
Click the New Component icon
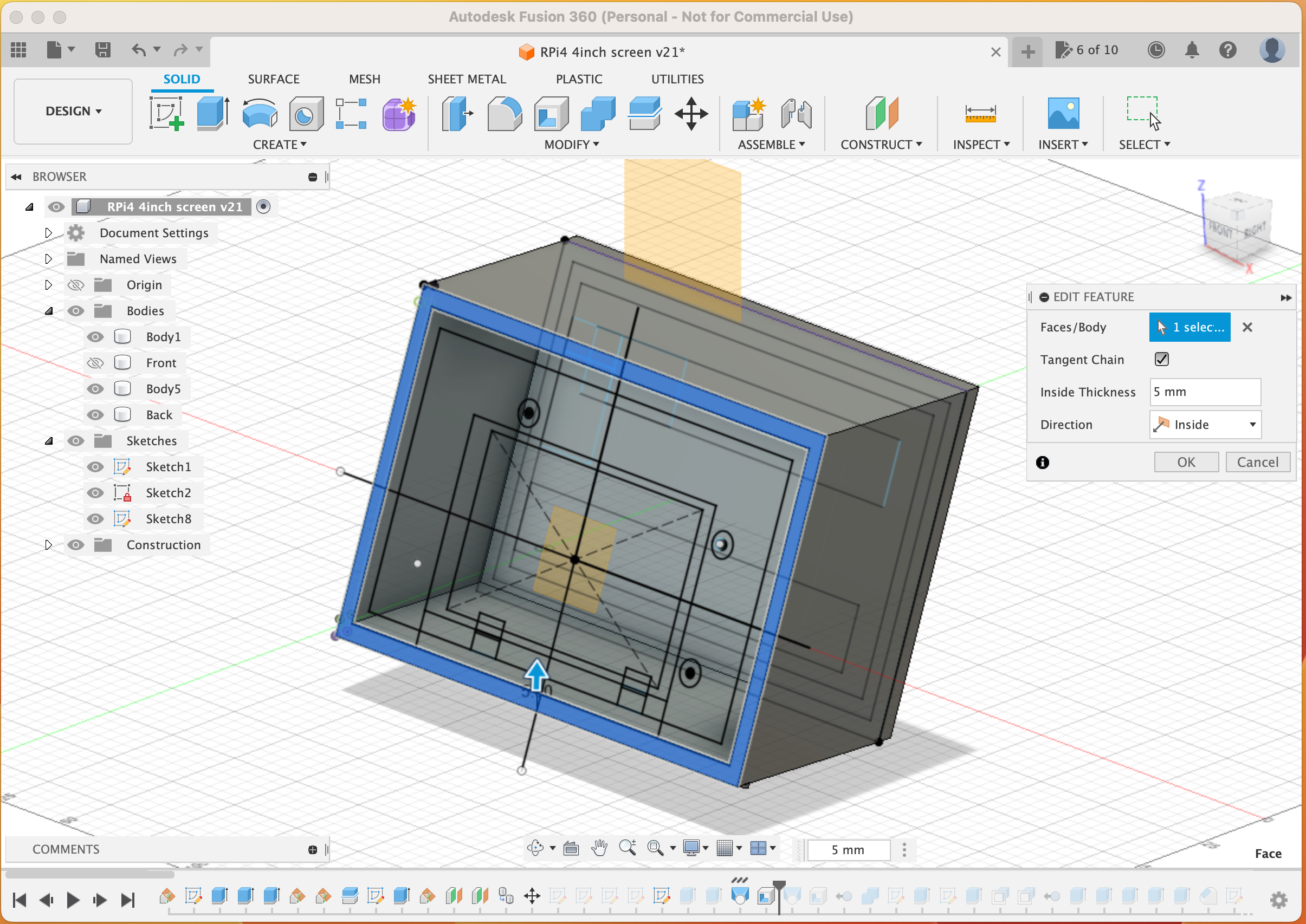coord(749,113)
